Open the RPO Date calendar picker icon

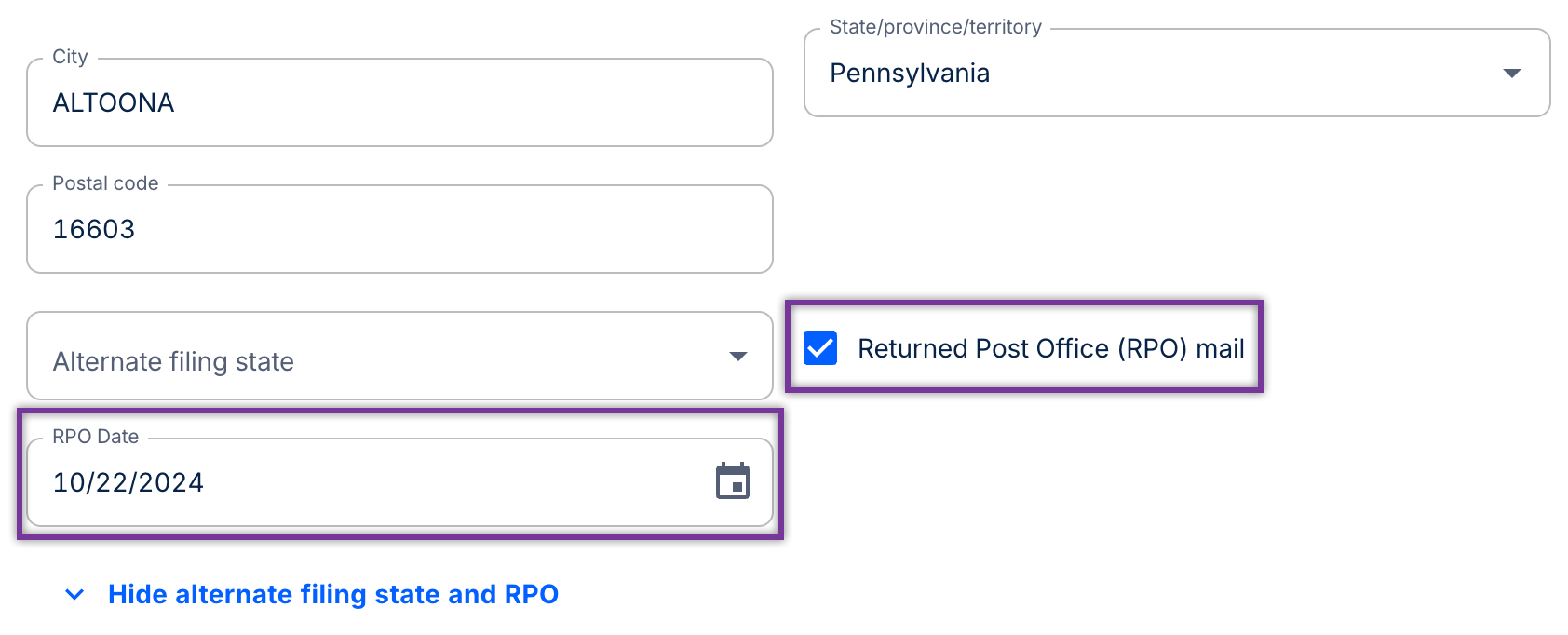(733, 481)
